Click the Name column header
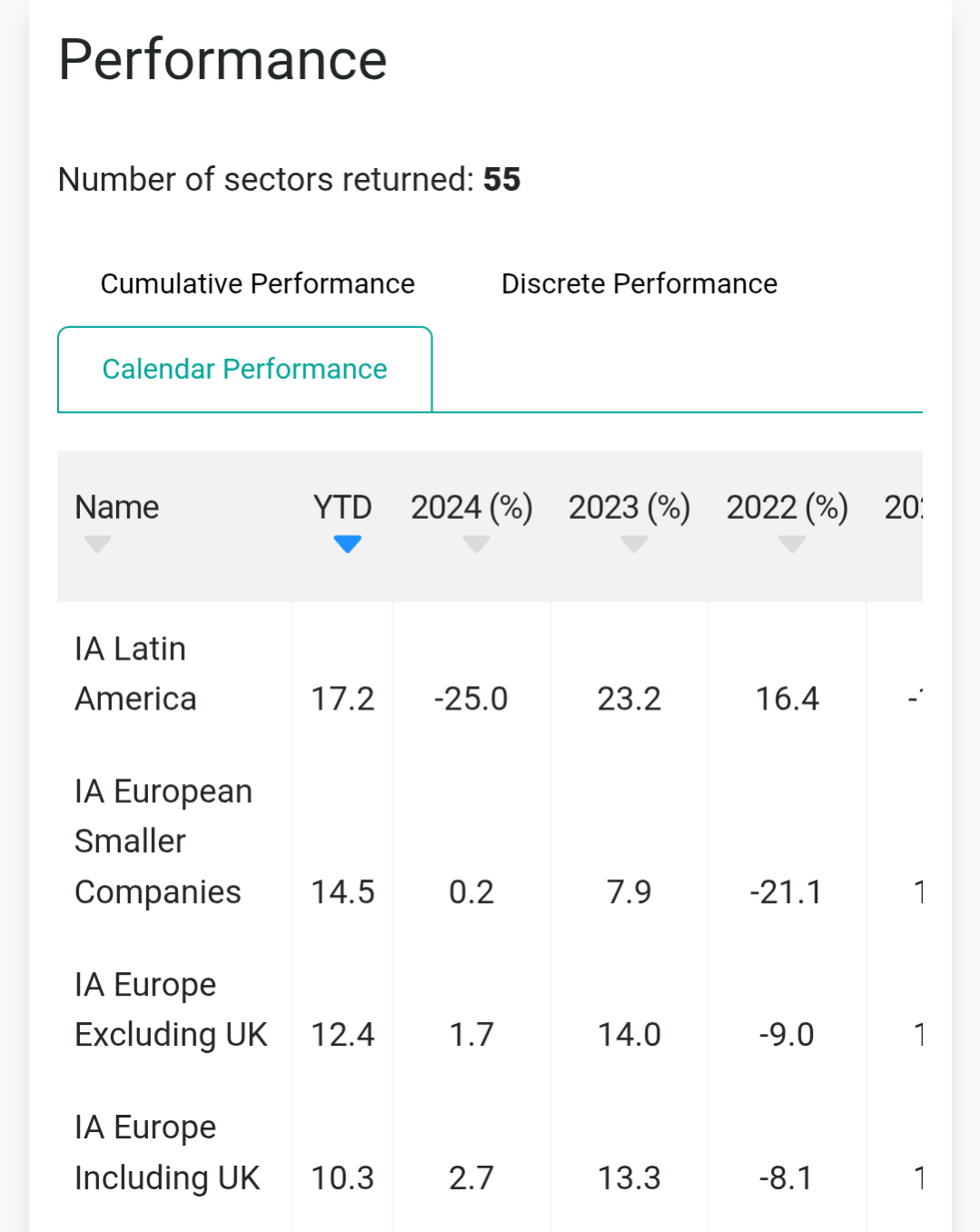This screenshot has width=980, height=1232. tap(117, 507)
